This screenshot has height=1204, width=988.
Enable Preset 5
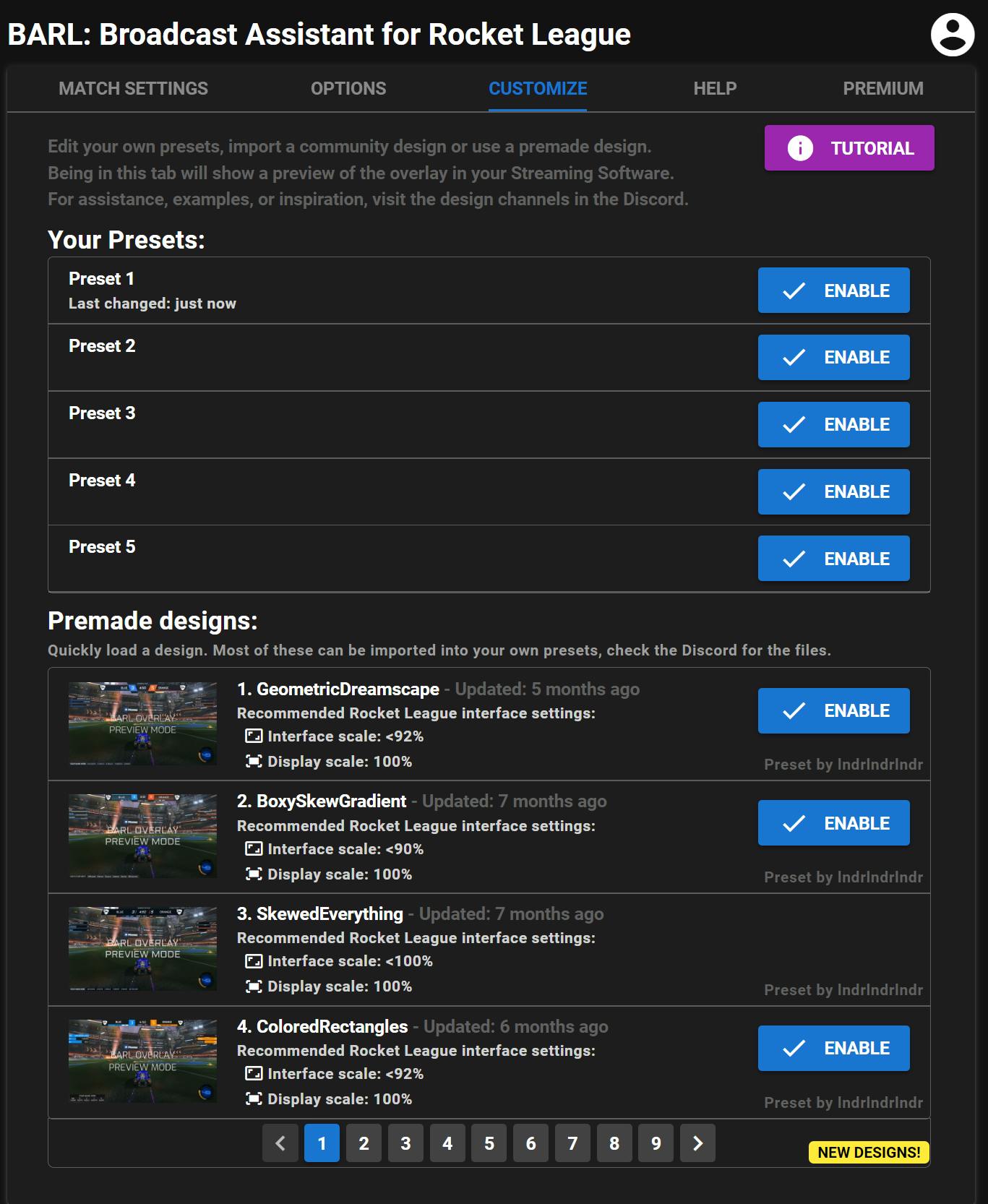coord(833,559)
